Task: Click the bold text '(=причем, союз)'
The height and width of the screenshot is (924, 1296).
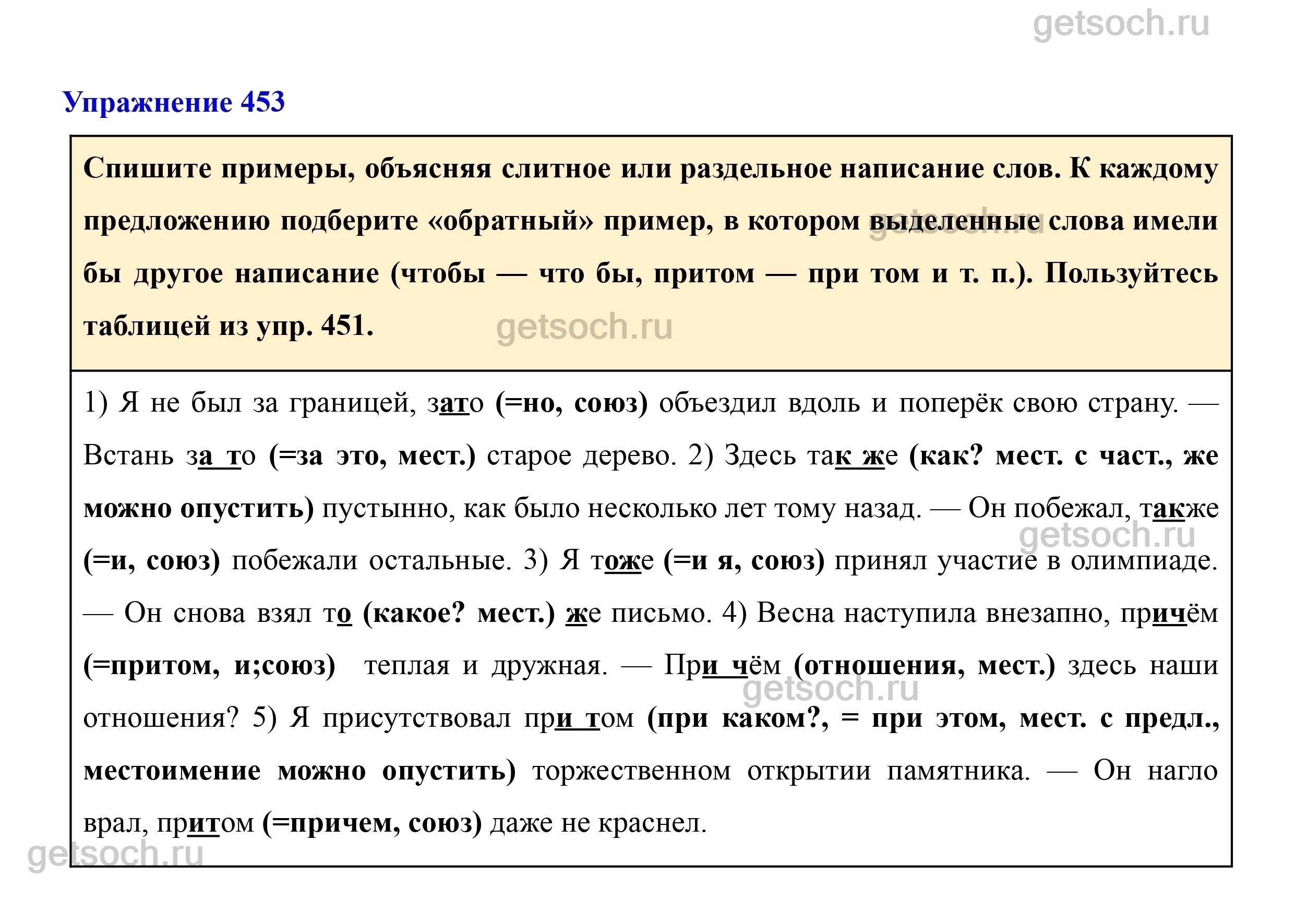Action: [x=371, y=823]
